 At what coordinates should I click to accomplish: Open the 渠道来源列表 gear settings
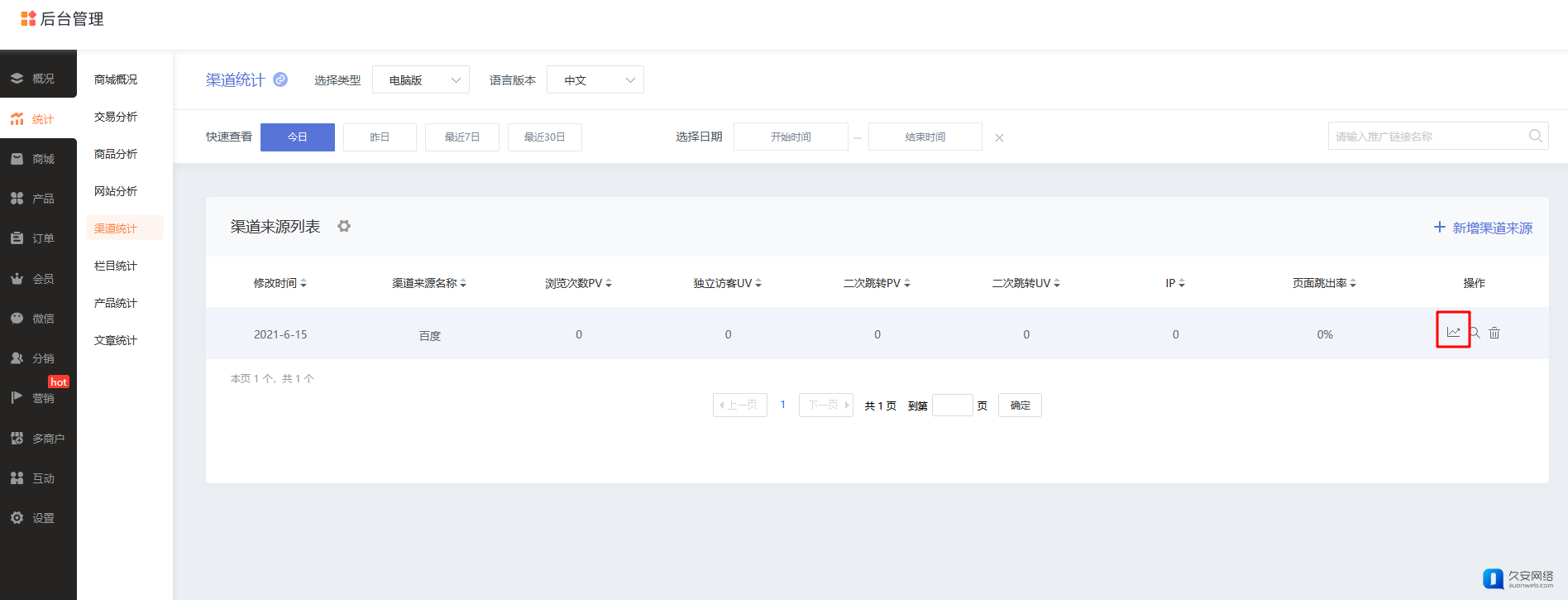tap(344, 226)
